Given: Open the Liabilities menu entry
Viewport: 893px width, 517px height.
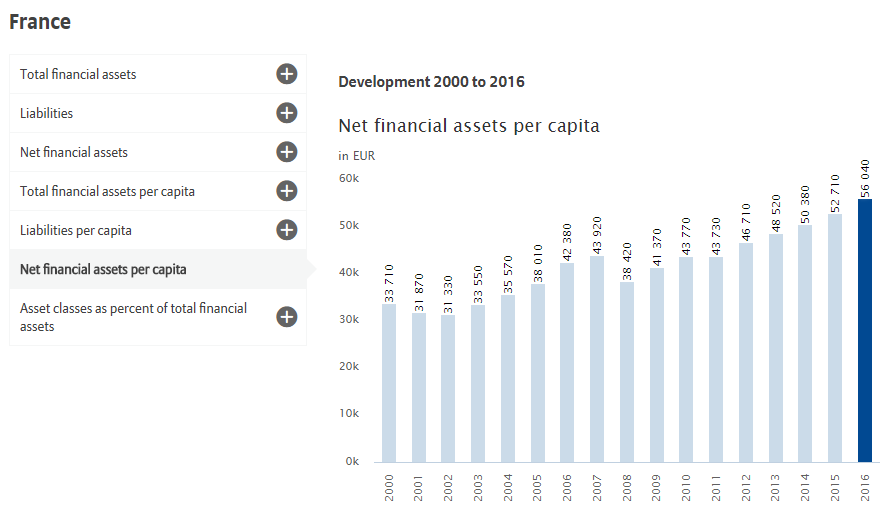Looking at the screenshot, I should (46, 113).
